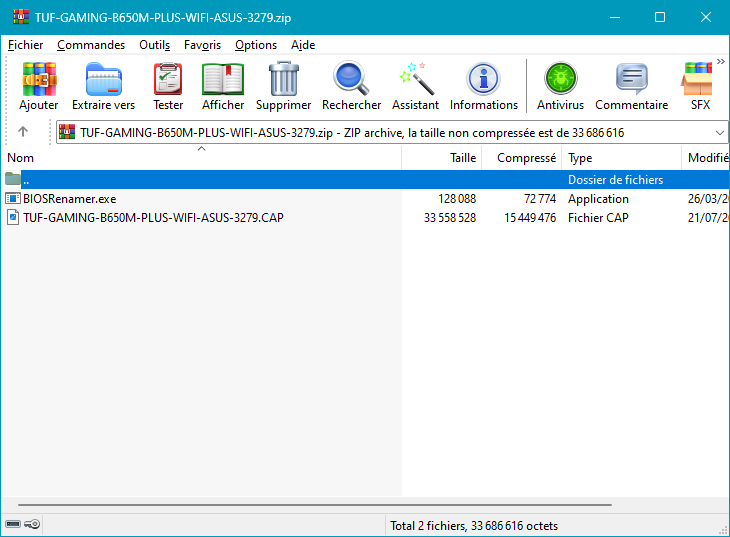The width and height of the screenshot is (730, 537).
Task: Click the parent folder icon
Action: click(13, 179)
